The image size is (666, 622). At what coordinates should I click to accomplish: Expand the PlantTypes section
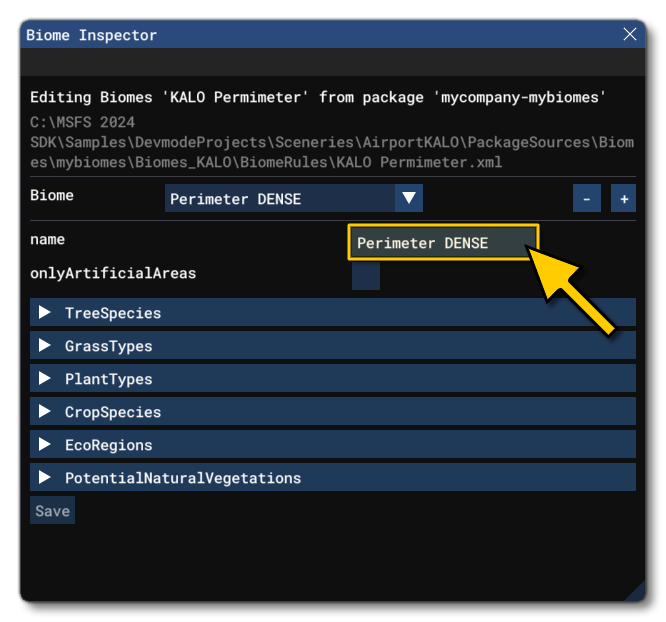tap(108, 379)
